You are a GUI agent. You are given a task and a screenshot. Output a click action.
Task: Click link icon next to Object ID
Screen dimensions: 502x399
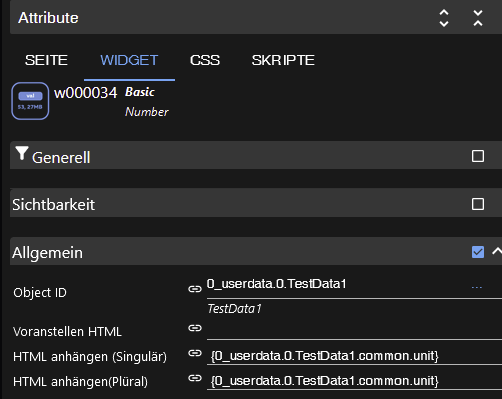click(x=195, y=289)
